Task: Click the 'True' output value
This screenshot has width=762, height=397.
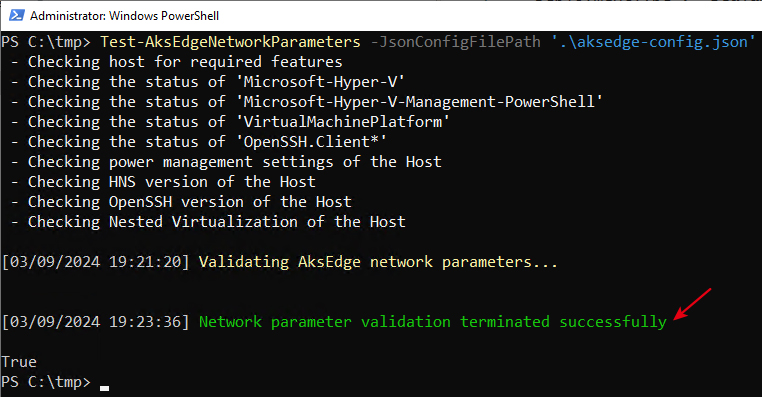Action: pos(19,362)
